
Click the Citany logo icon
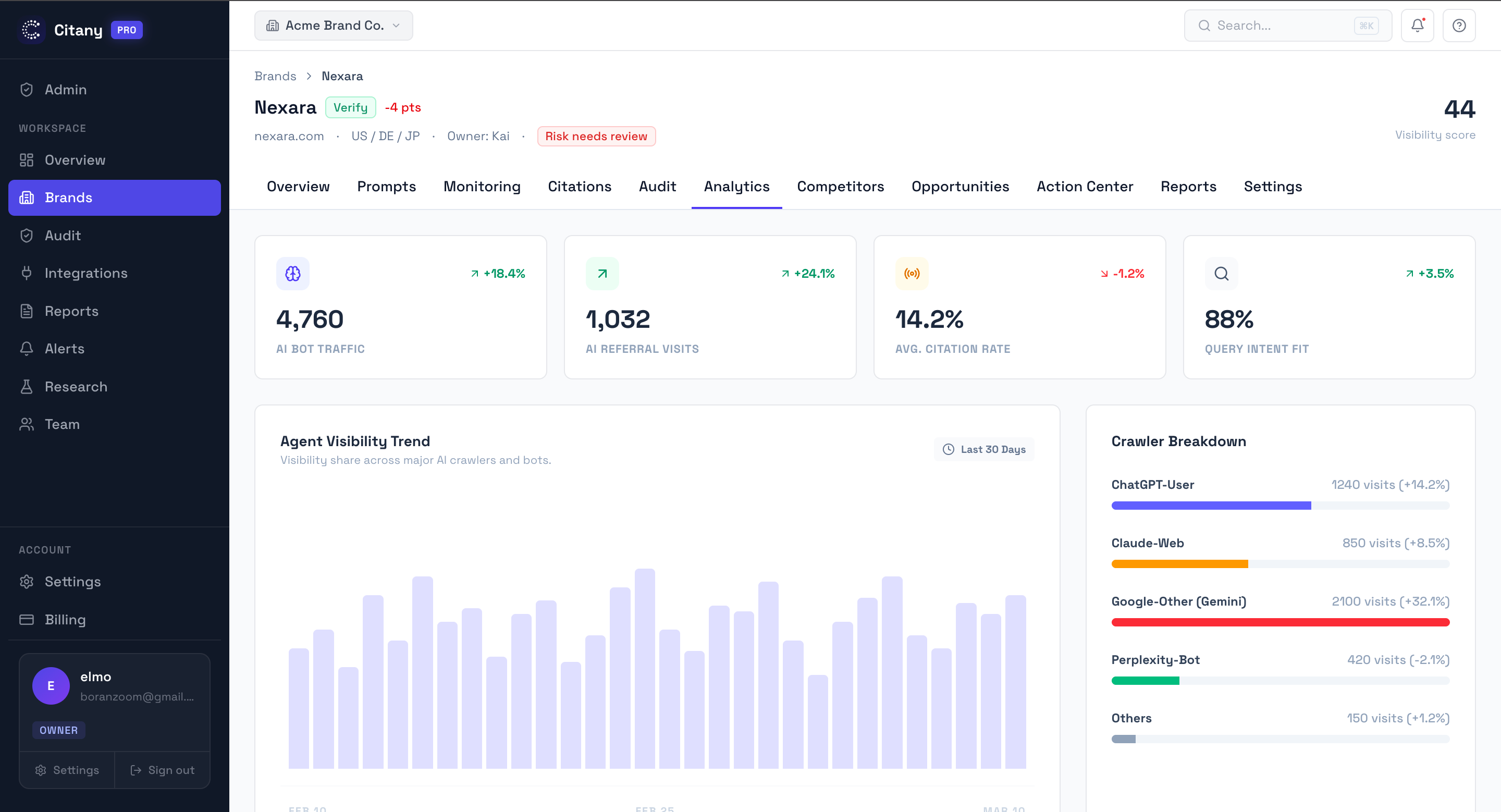click(x=31, y=30)
